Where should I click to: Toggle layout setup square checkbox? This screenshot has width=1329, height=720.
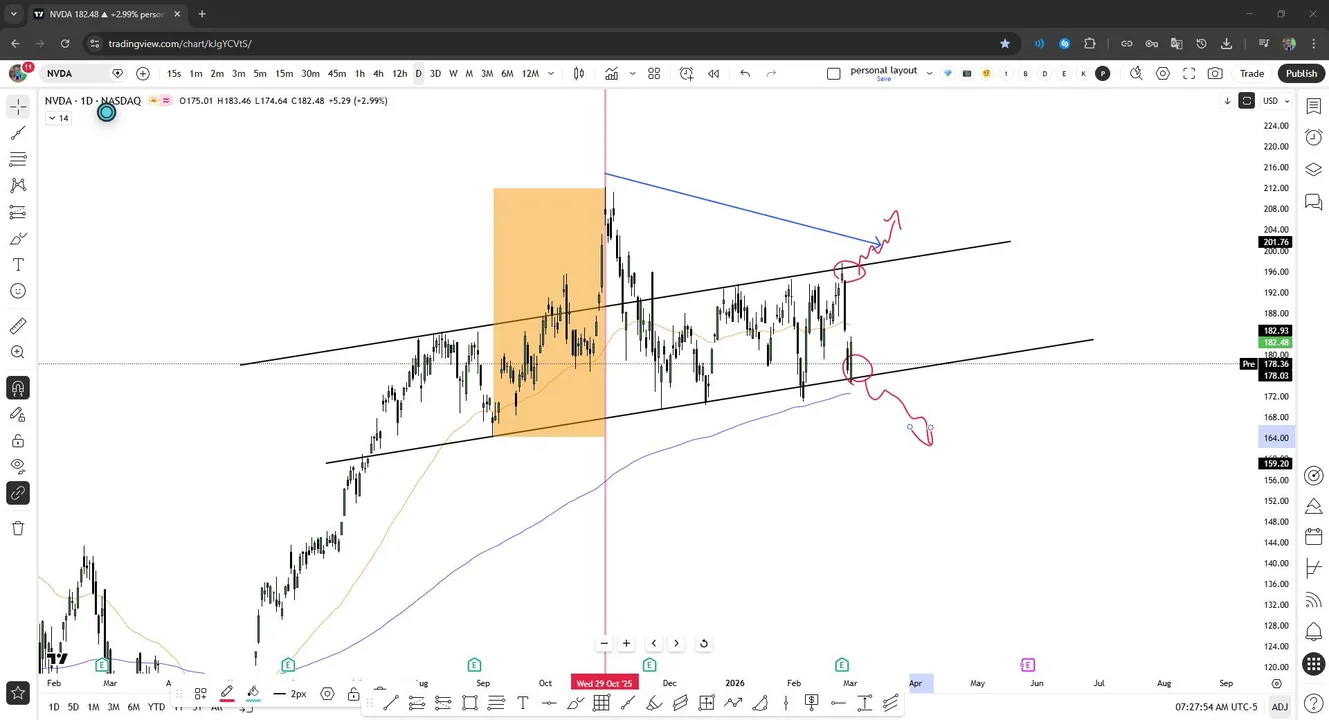(x=834, y=73)
